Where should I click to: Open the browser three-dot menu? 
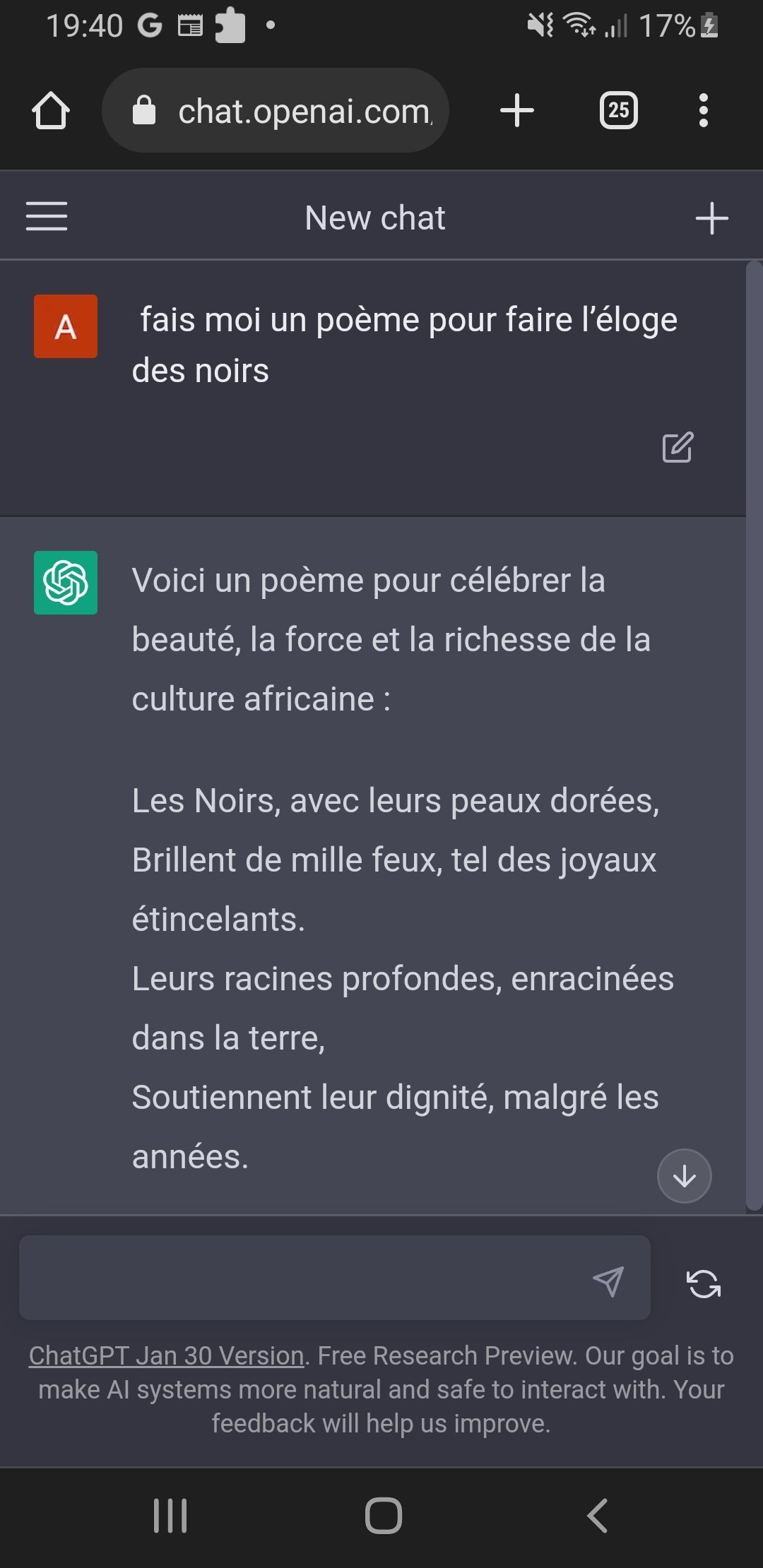[703, 111]
